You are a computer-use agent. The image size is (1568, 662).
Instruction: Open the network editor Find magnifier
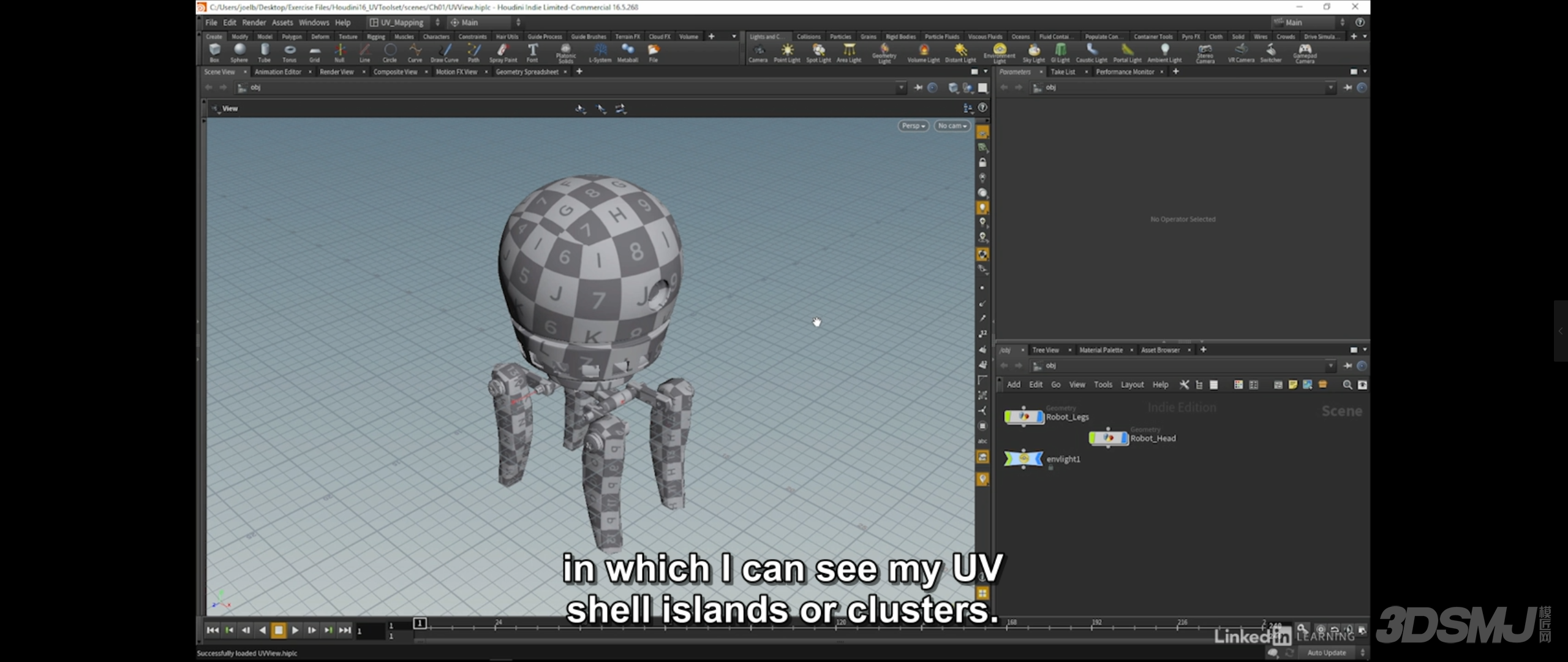(x=1347, y=384)
